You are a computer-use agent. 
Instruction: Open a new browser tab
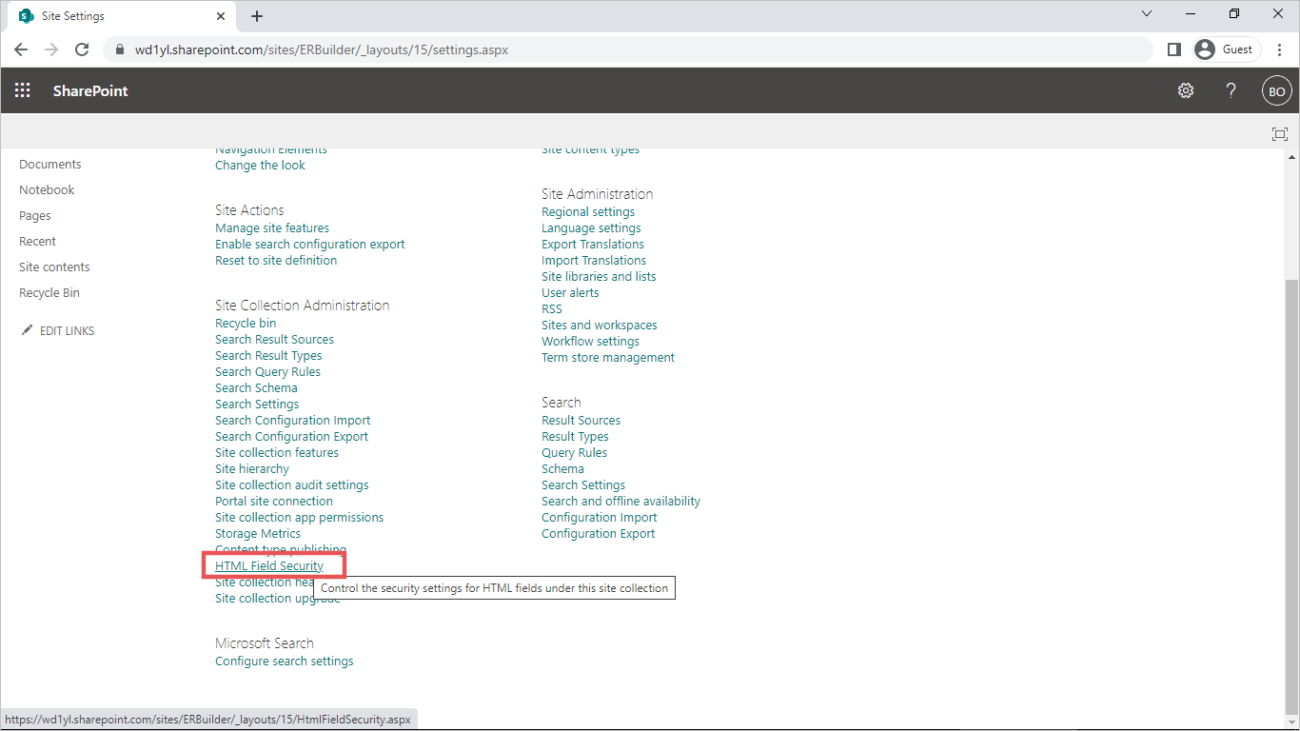click(x=257, y=15)
